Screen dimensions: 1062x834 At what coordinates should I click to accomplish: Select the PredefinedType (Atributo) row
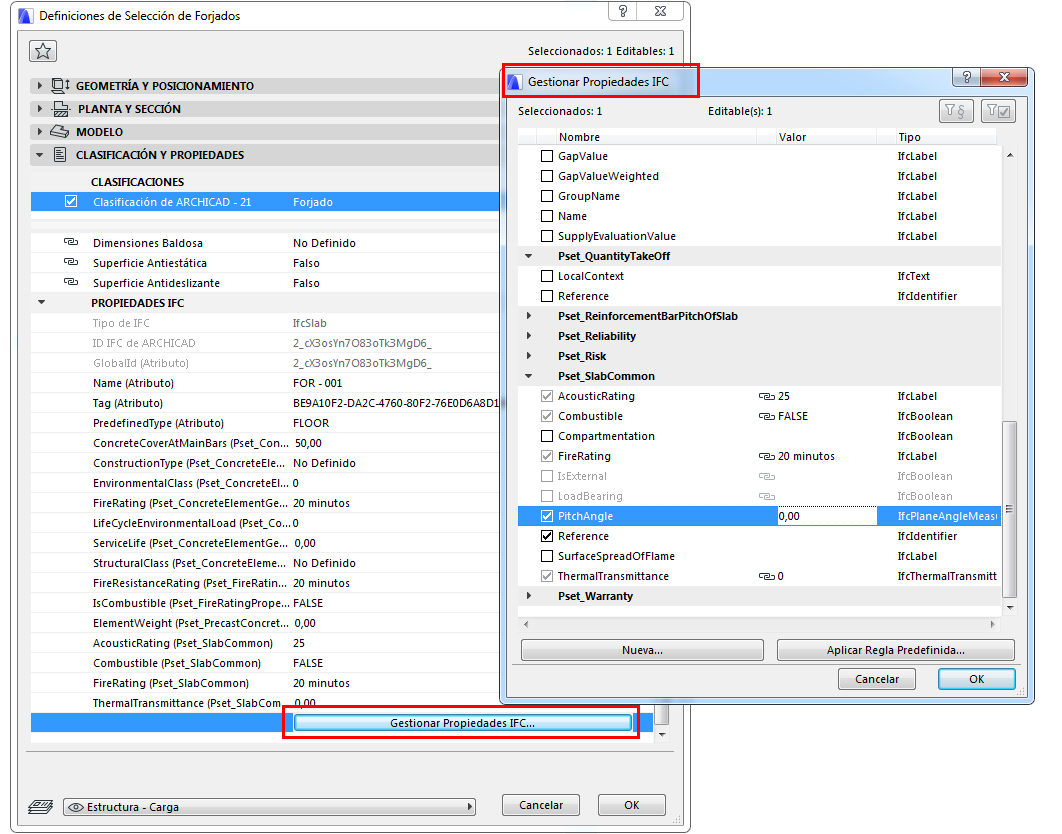tap(264, 423)
